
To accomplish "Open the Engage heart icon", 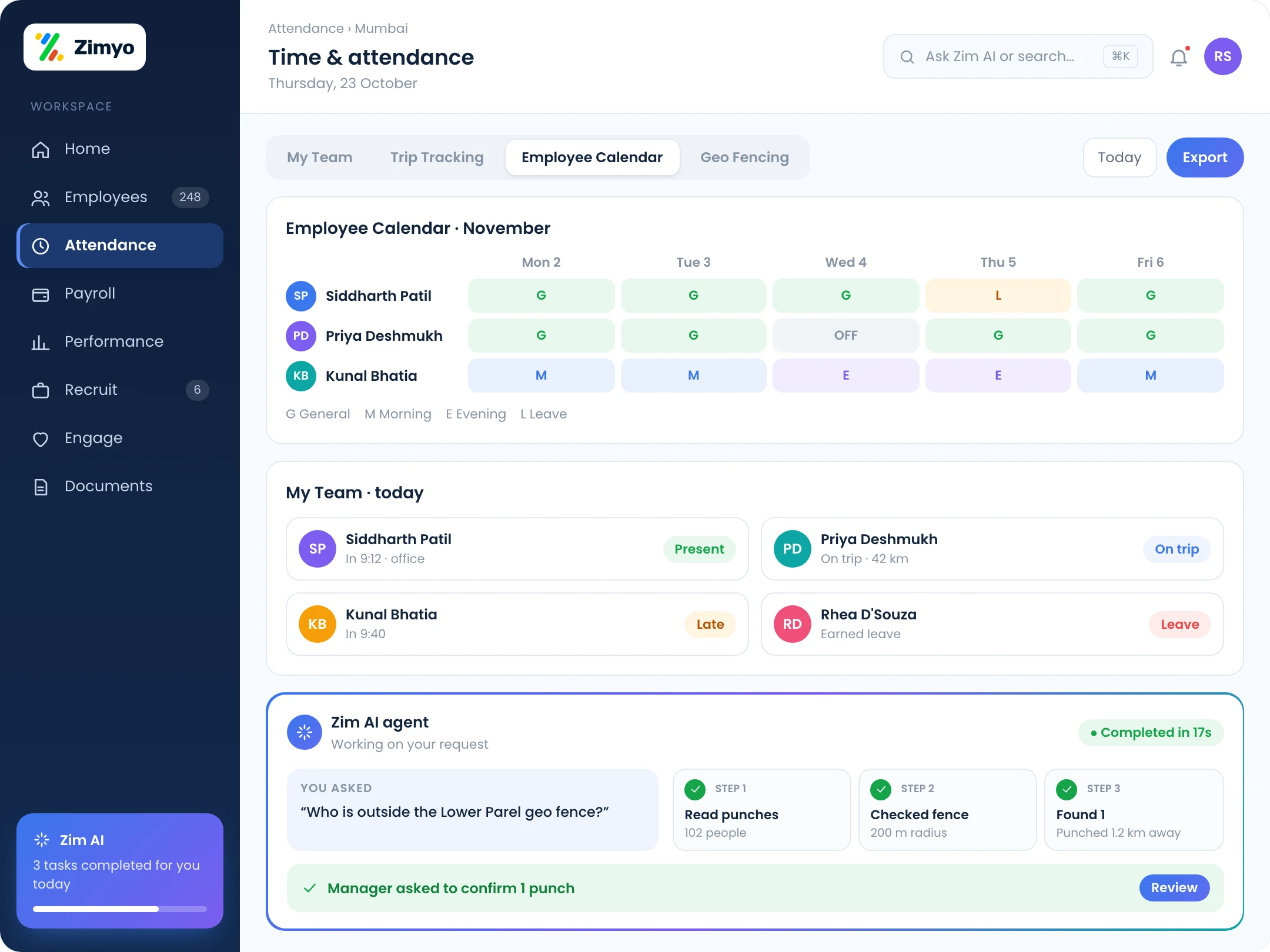I will [x=41, y=438].
